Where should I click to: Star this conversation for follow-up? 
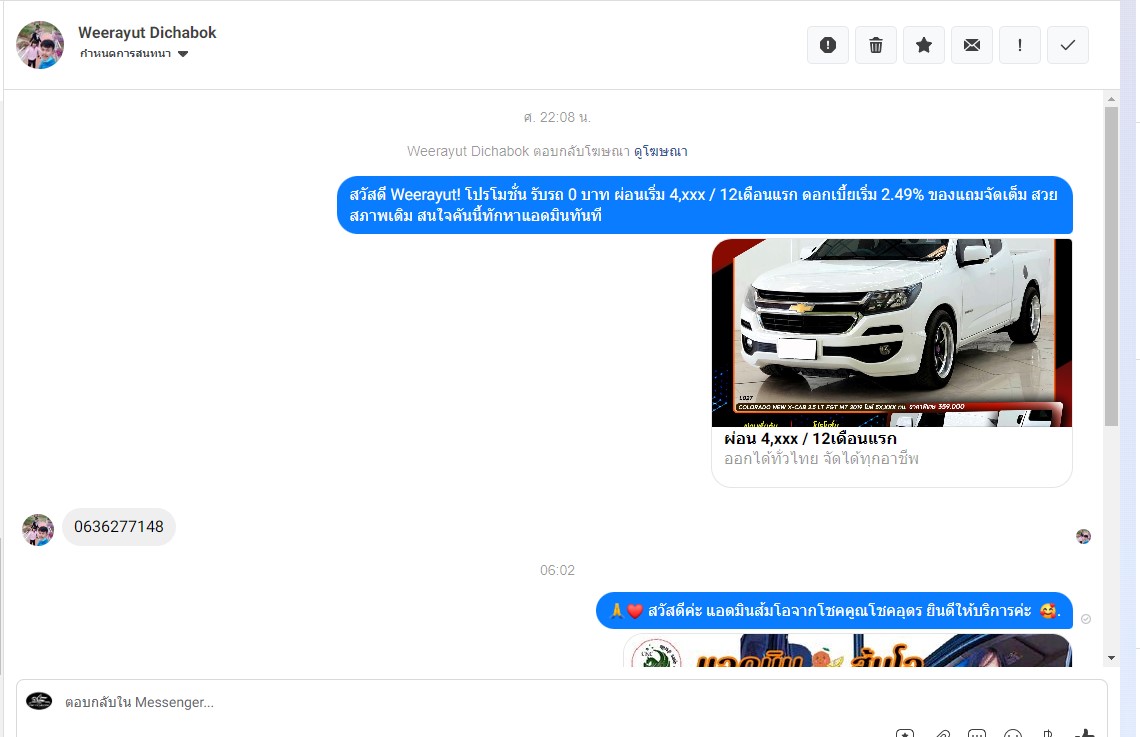[923, 45]
